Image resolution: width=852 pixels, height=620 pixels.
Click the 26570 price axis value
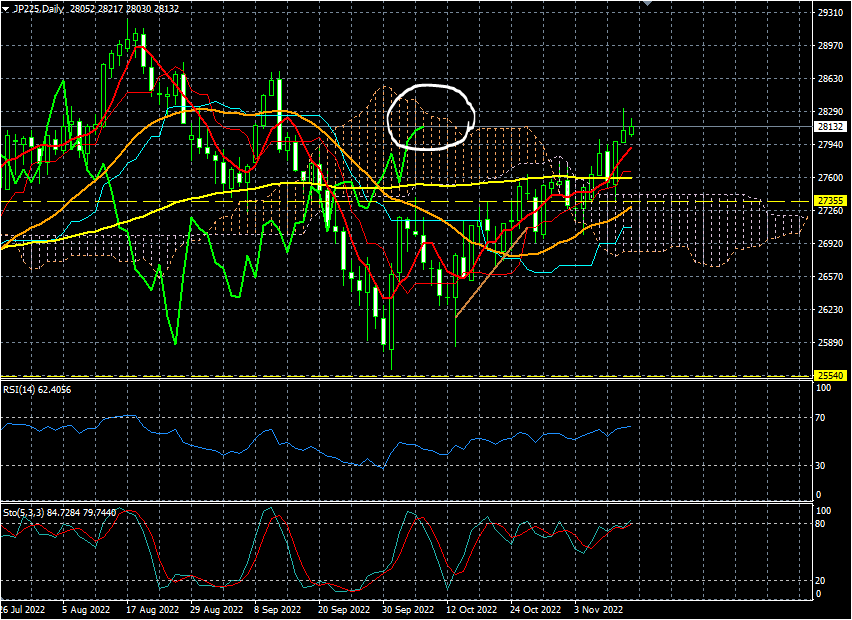pyautogui.click(x=830, y=277)
